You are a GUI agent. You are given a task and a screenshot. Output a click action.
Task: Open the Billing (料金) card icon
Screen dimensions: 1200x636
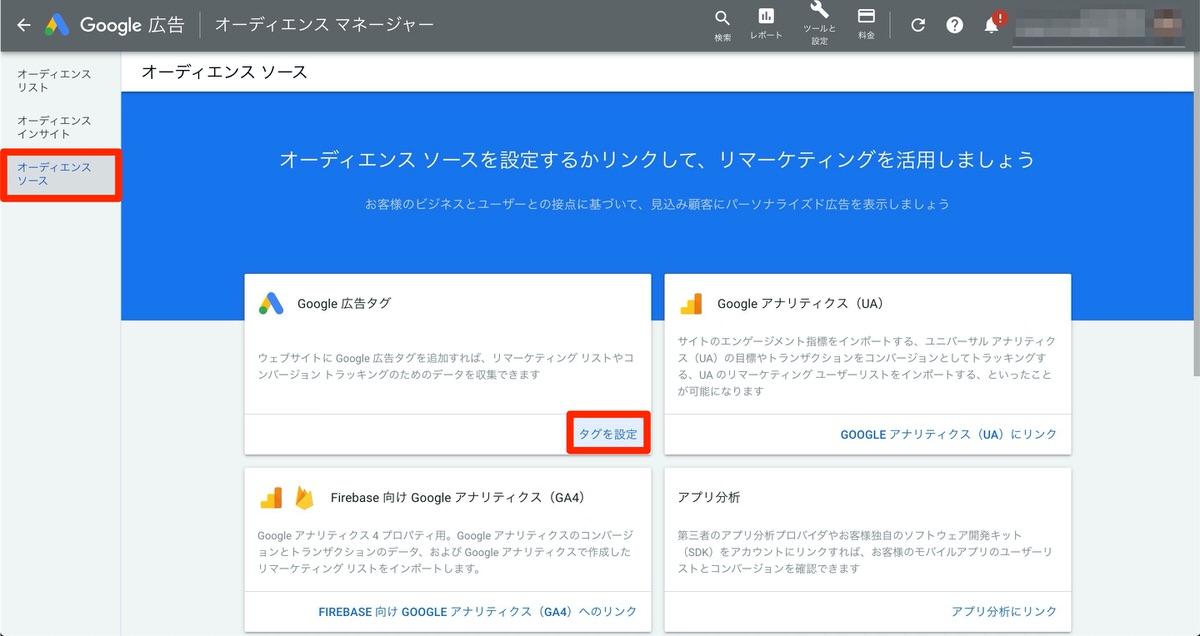tap(866, 25)
